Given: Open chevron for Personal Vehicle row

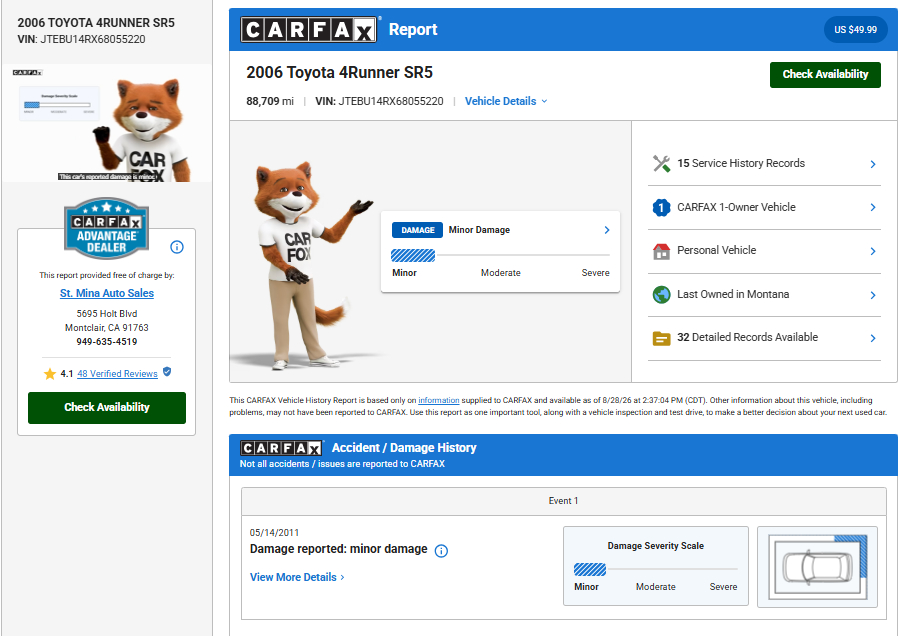Looking at the screenshot, I should [x=872, y=251].
